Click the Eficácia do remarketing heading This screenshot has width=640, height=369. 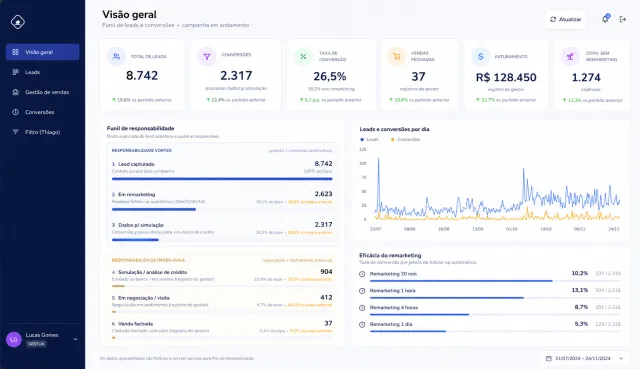(390, 255)
